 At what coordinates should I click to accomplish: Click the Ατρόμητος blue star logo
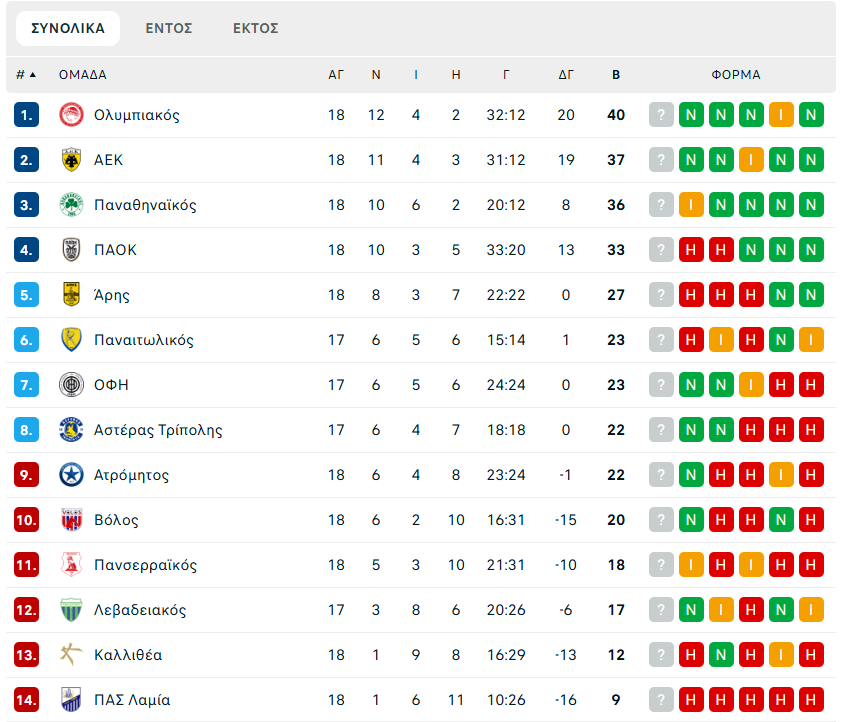tap(71, 475)
